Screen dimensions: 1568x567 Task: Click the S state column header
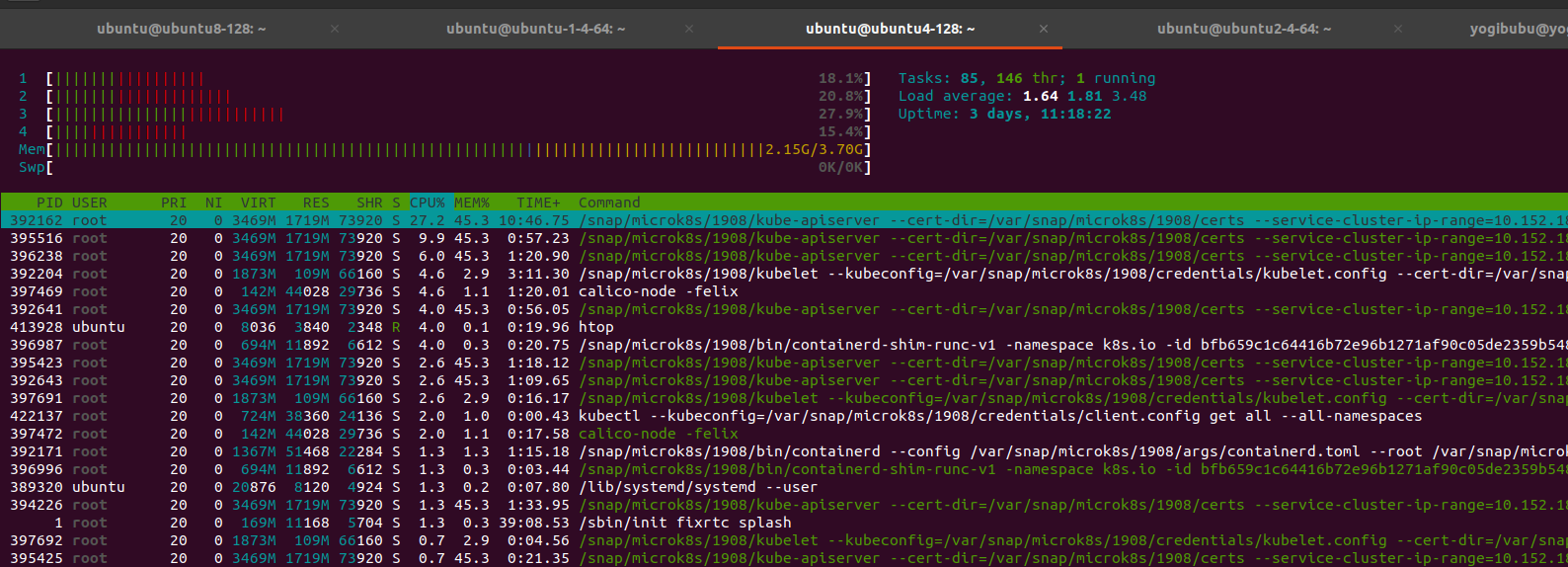pos(396,202)
